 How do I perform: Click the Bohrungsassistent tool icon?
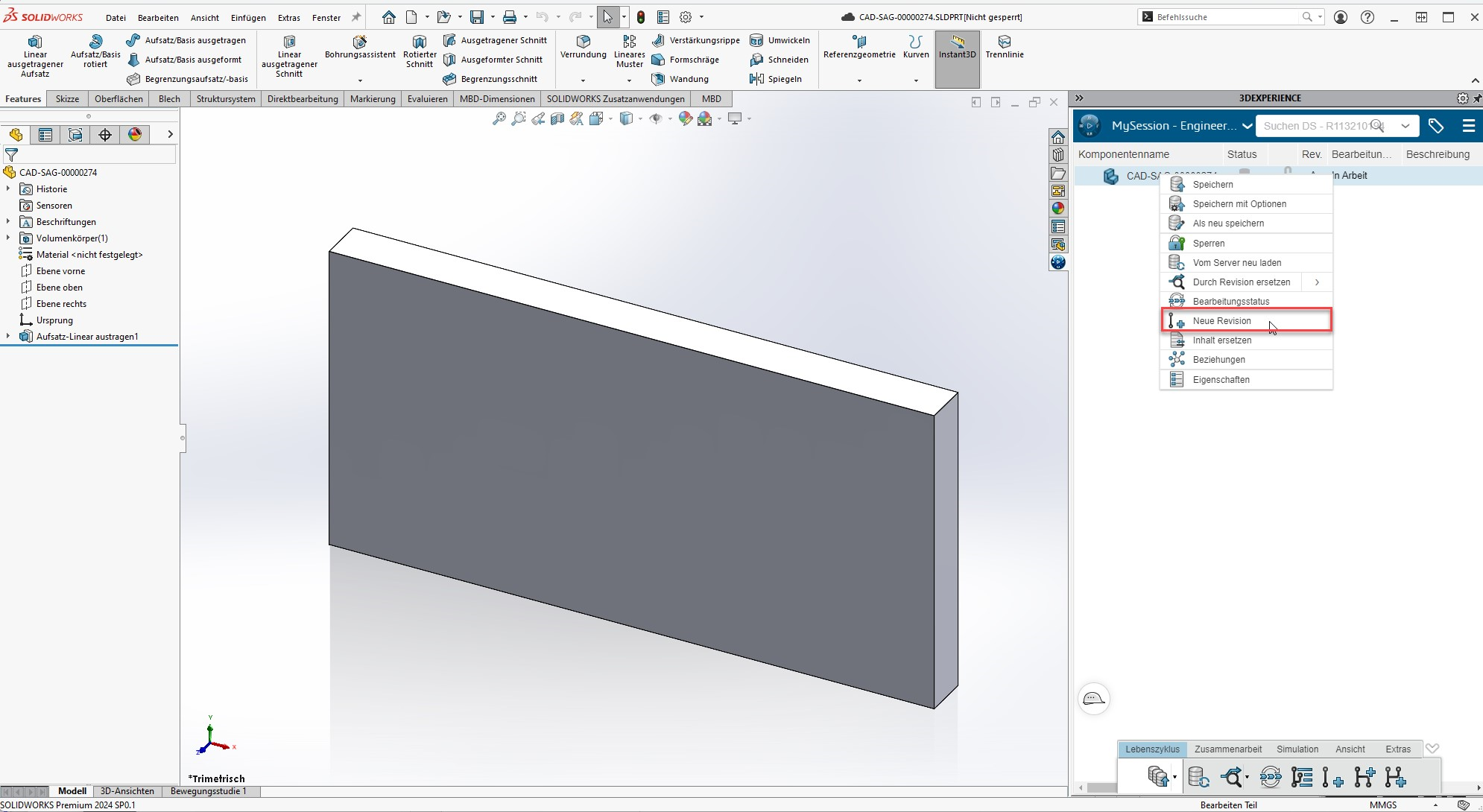click(359, 42)
